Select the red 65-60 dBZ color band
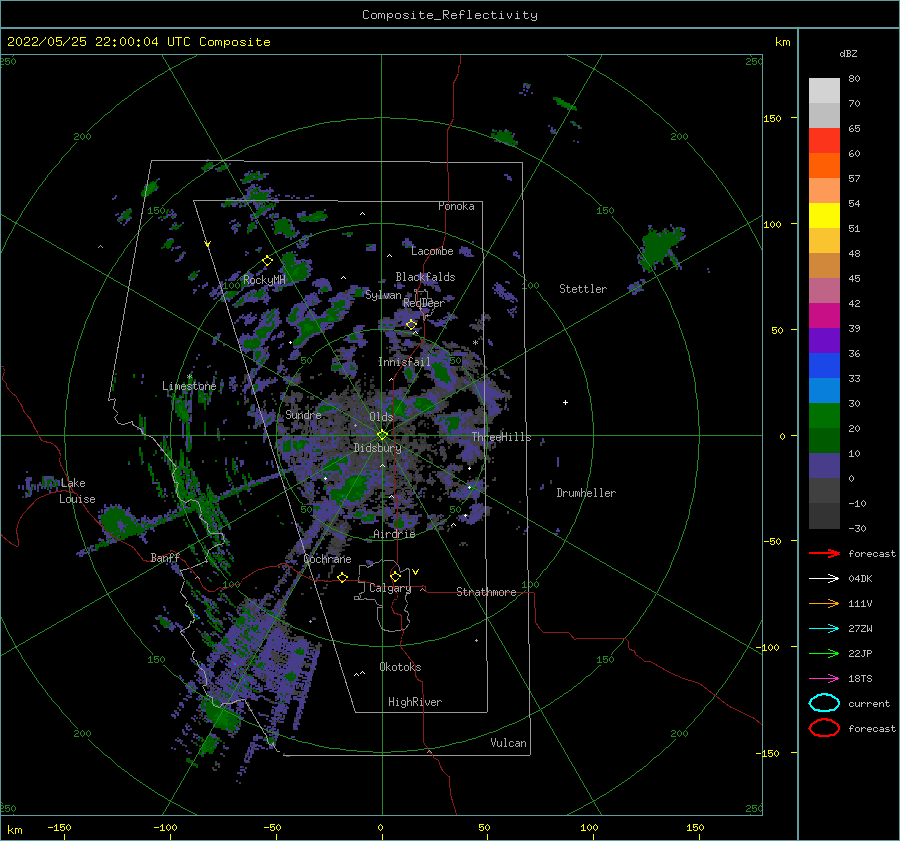 pyautogui.click(x=824, y=141)
